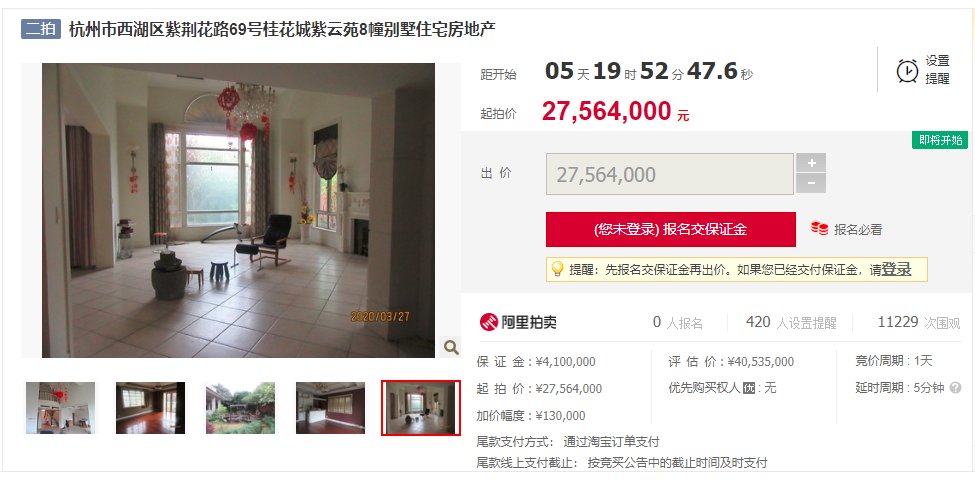975x493 pixels.
Task: Select the first thumbnail with red lantern
Action: pyautogui.click(x=60, y=408)
